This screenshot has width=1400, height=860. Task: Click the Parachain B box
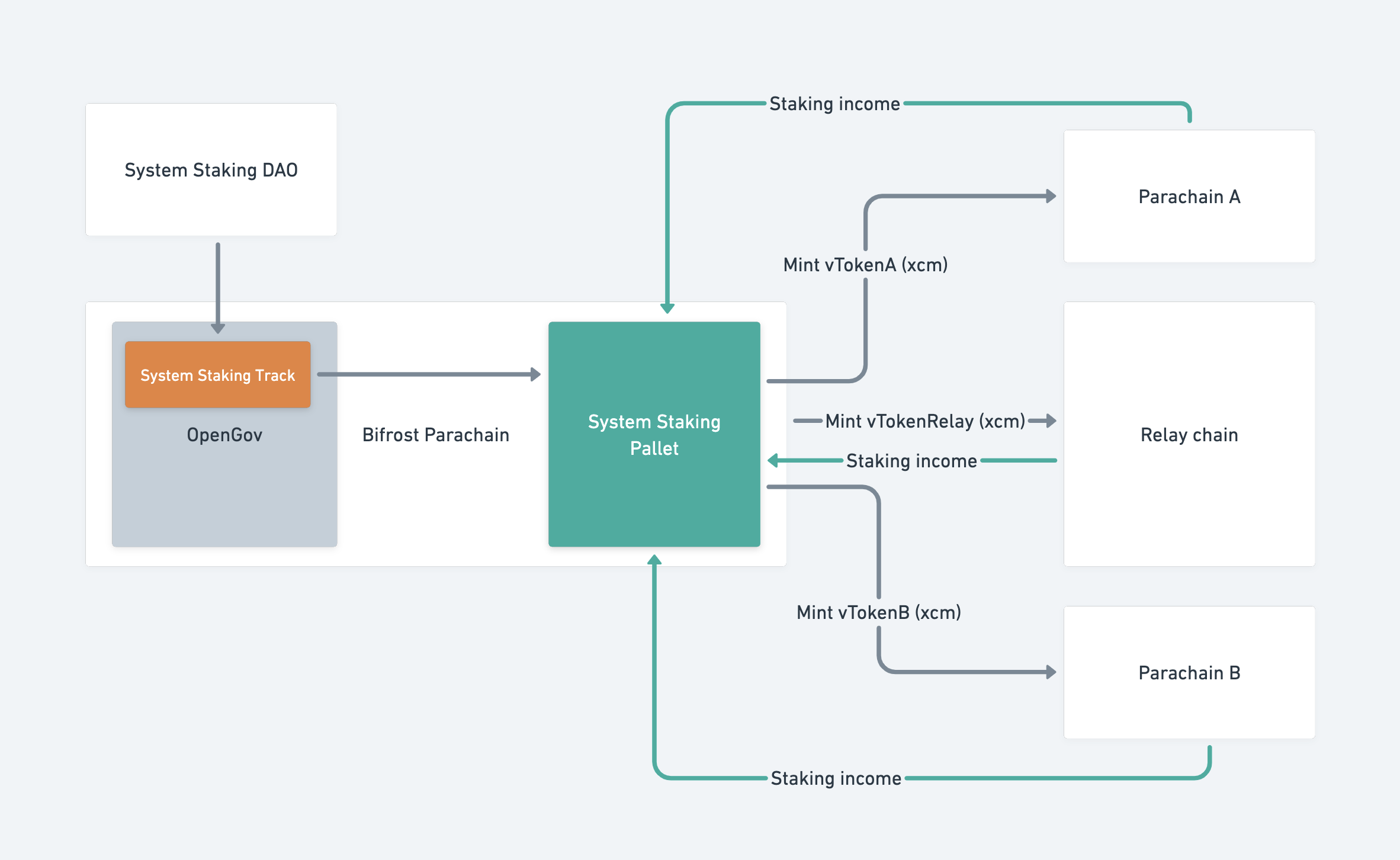(1189, 673)
